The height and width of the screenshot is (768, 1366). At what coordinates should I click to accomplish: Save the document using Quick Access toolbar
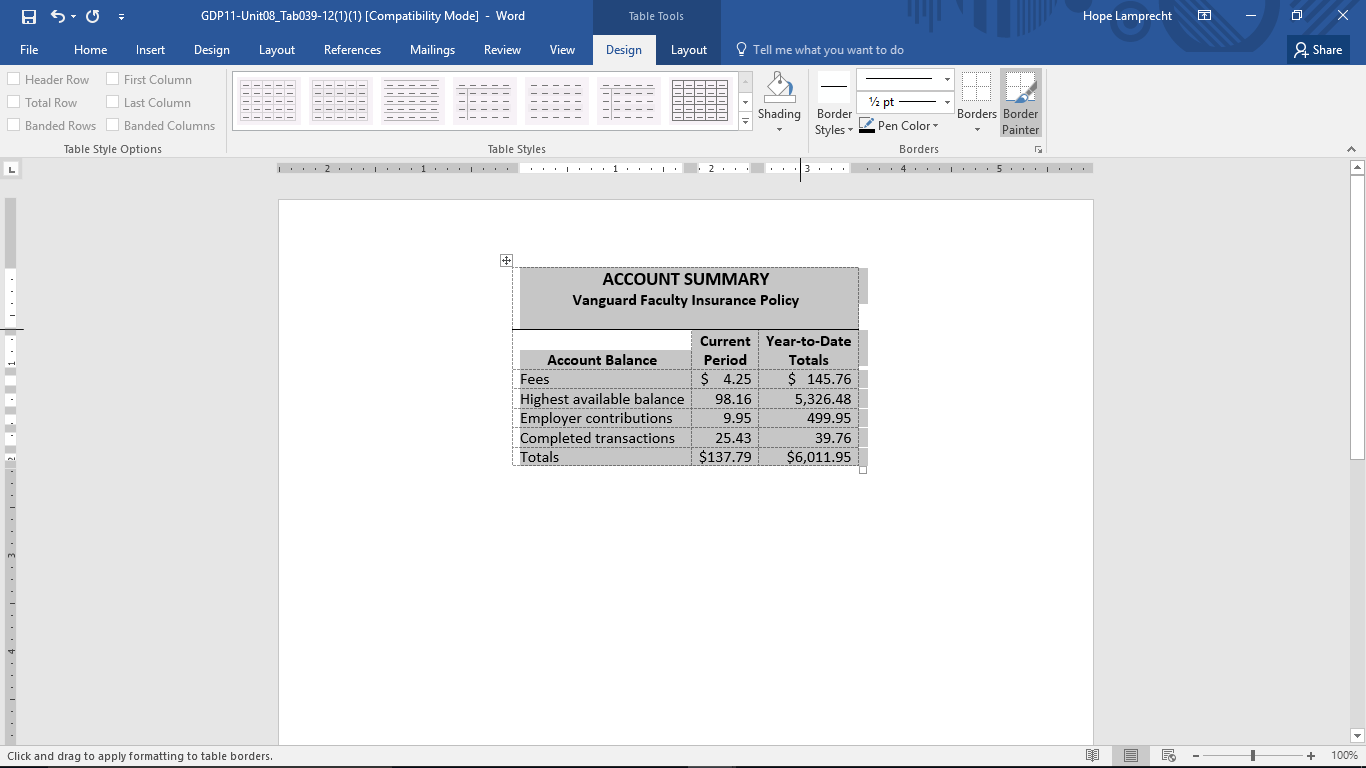point(27,15)
